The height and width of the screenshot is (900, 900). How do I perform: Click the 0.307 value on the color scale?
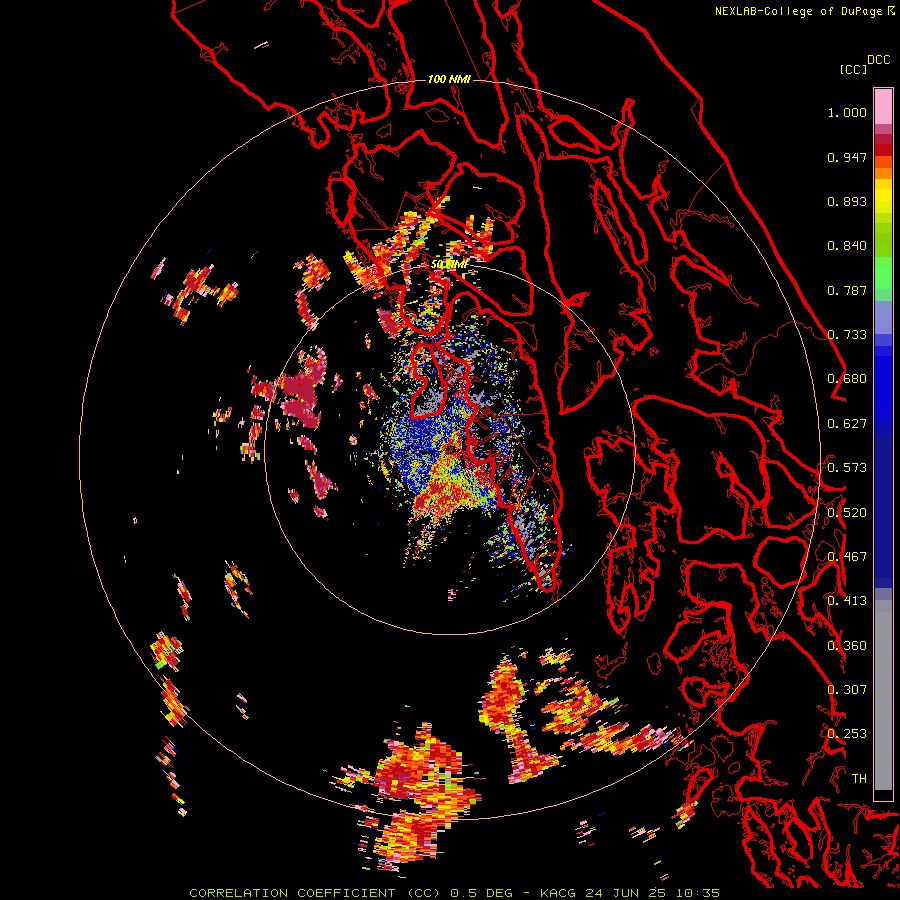(847, 690)
